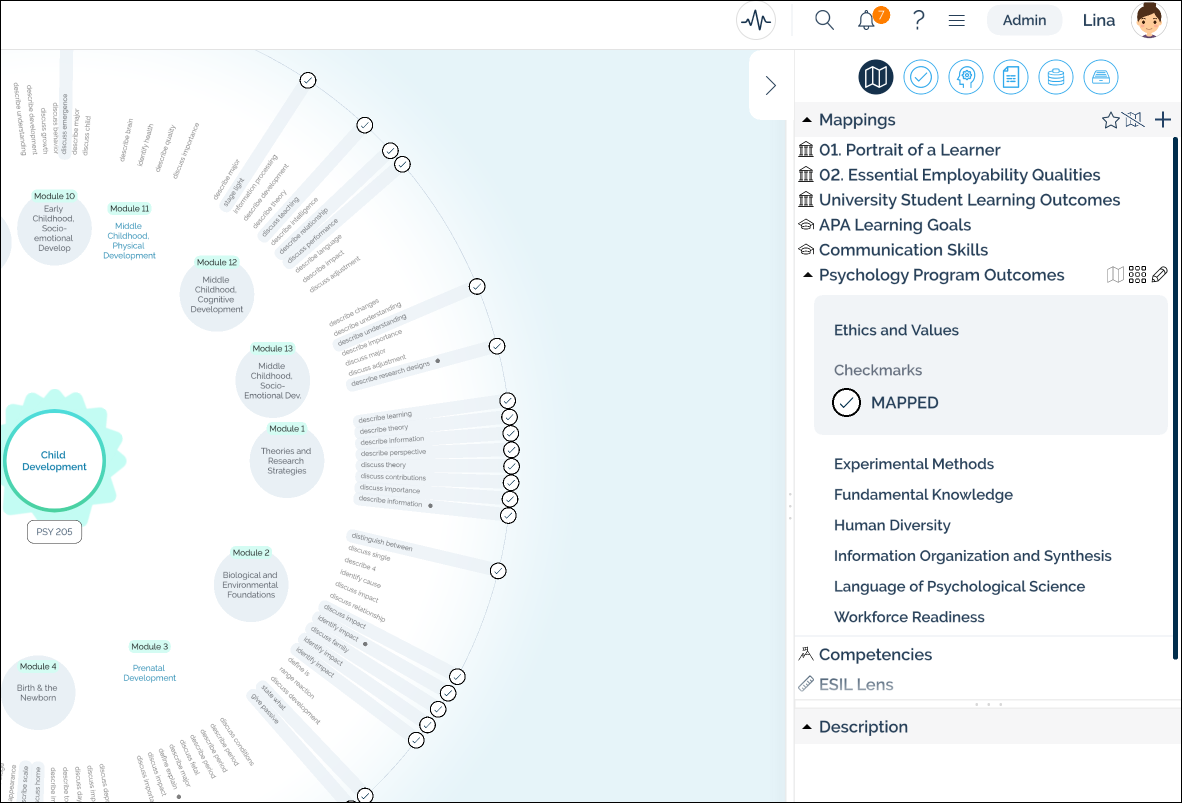Select the stacked database panel icon
The width and height of the screenshot is (1182, 803).
coord(1055,77)
